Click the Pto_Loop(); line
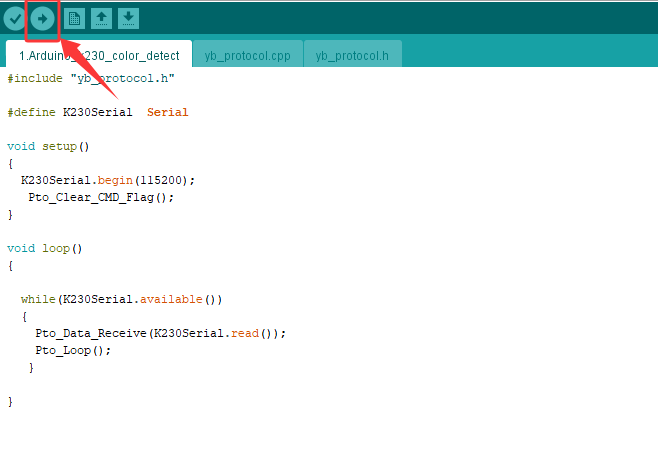 coord(73,350)
